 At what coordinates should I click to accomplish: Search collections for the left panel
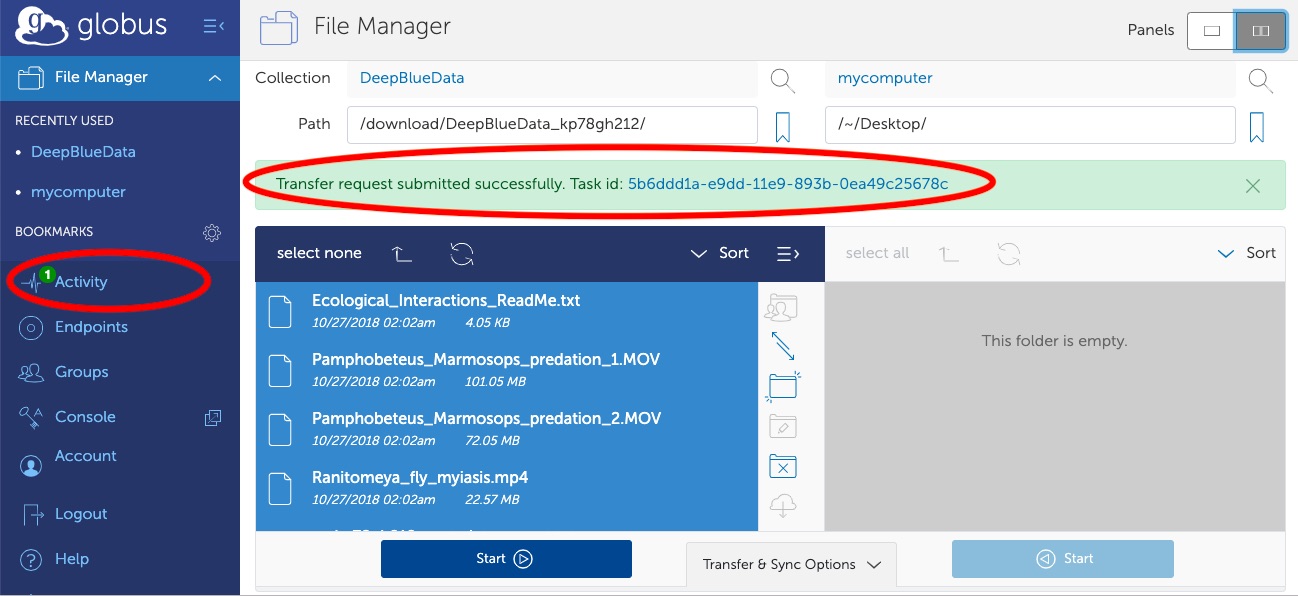(x=782, y=79)
